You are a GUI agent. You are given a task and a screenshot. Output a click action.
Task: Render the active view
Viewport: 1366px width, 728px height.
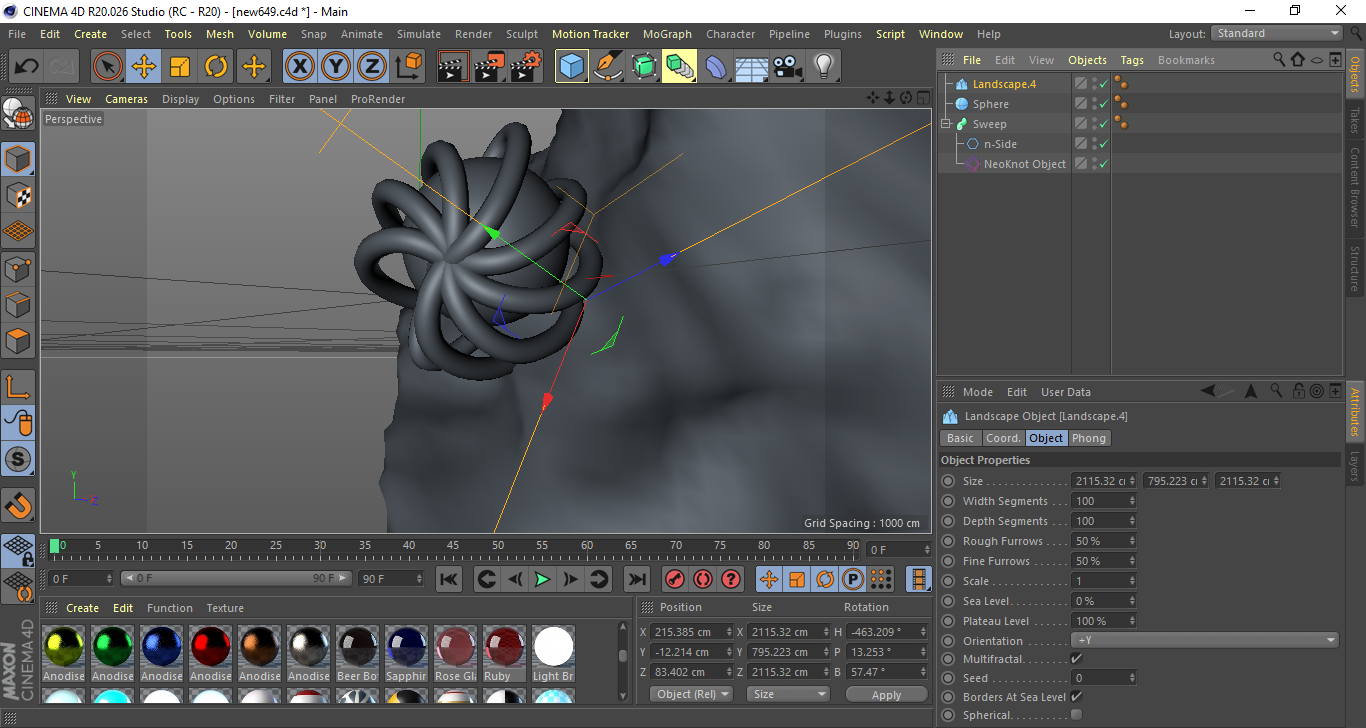coord(453,67)
